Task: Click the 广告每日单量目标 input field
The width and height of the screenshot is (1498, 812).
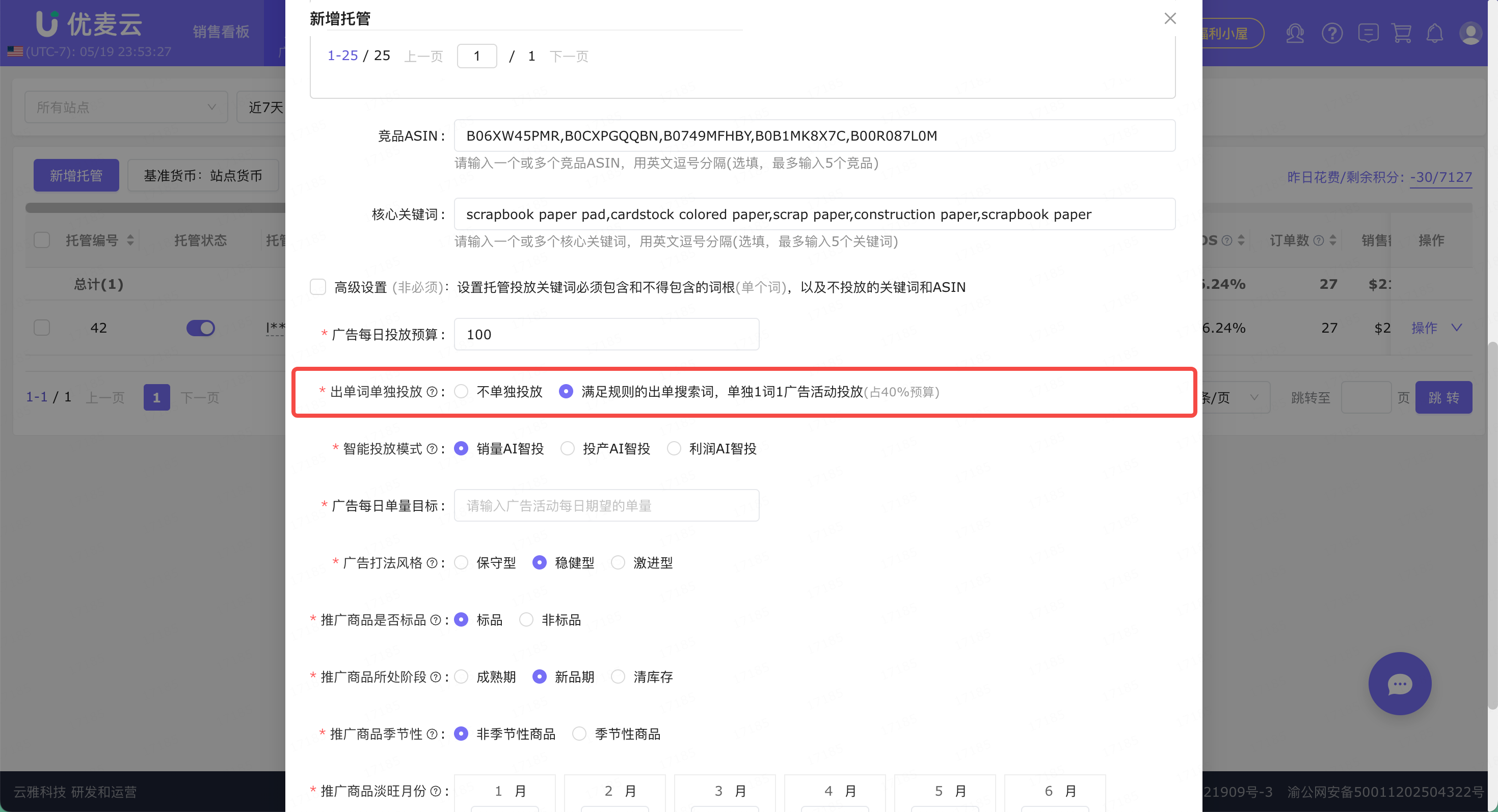Action: [x=606, y=506]
